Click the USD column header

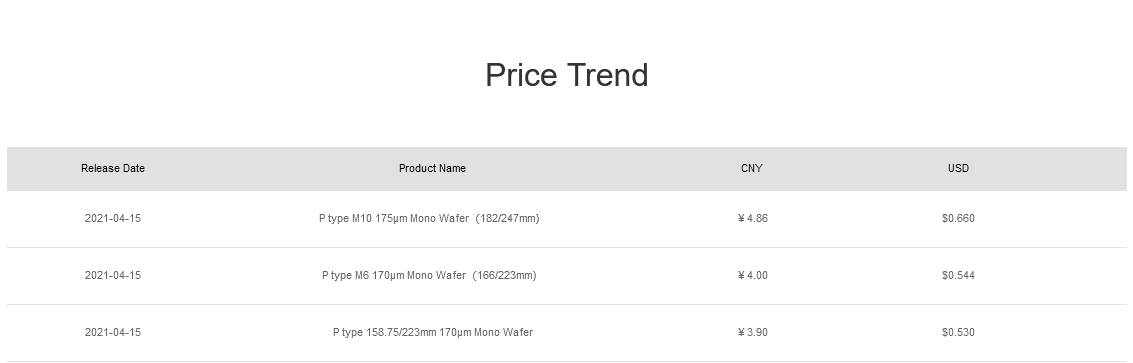pyautogui.click(x=958, y=168)
